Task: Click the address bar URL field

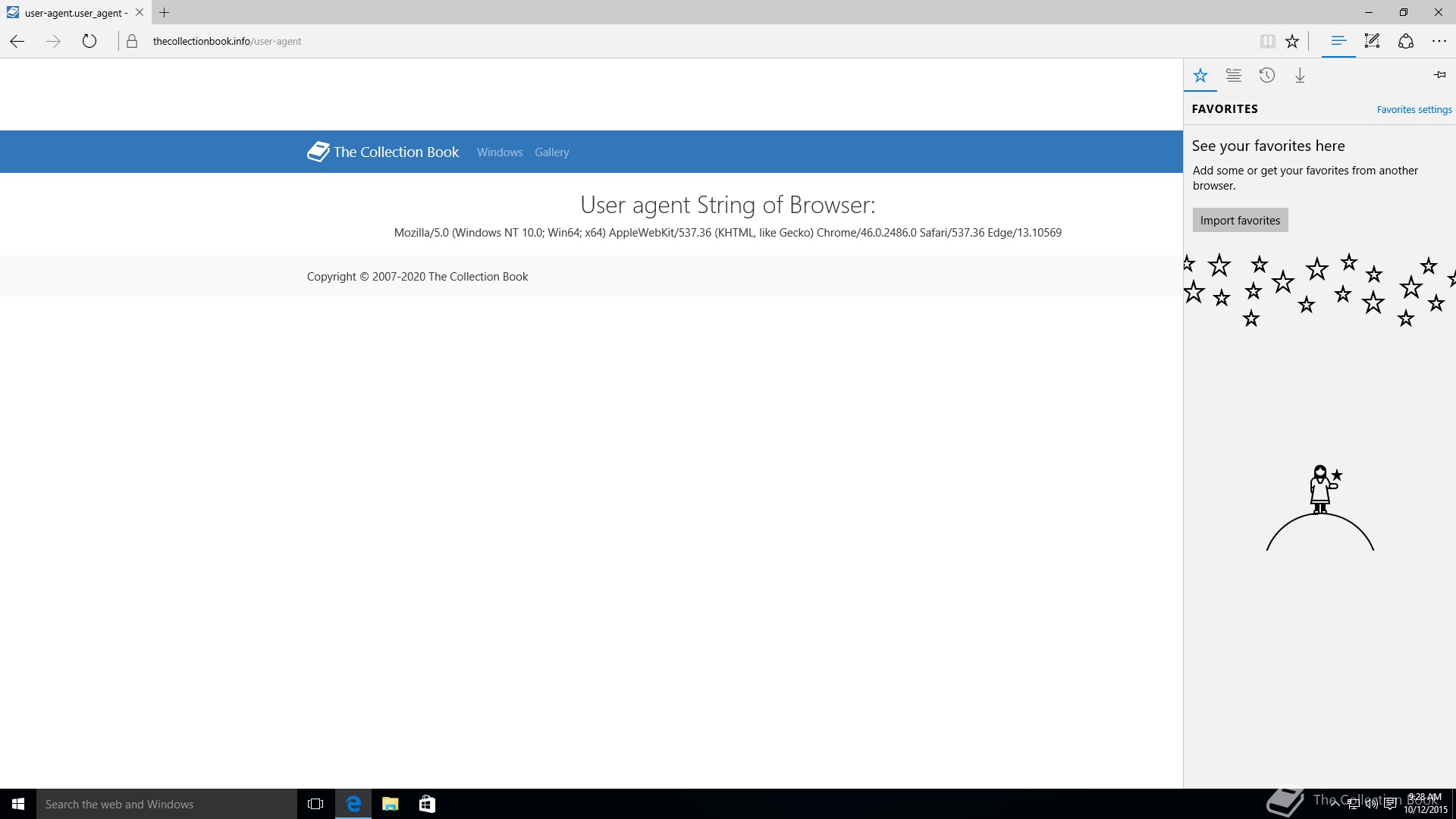Action: click(x=455, y=42)
